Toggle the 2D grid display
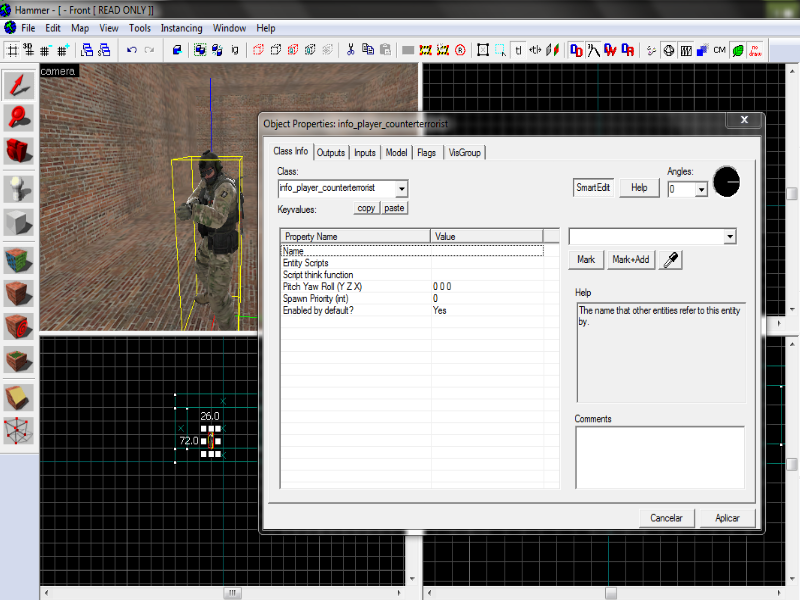Viewport: 800px width, 600px height. [x=12, y=49]
